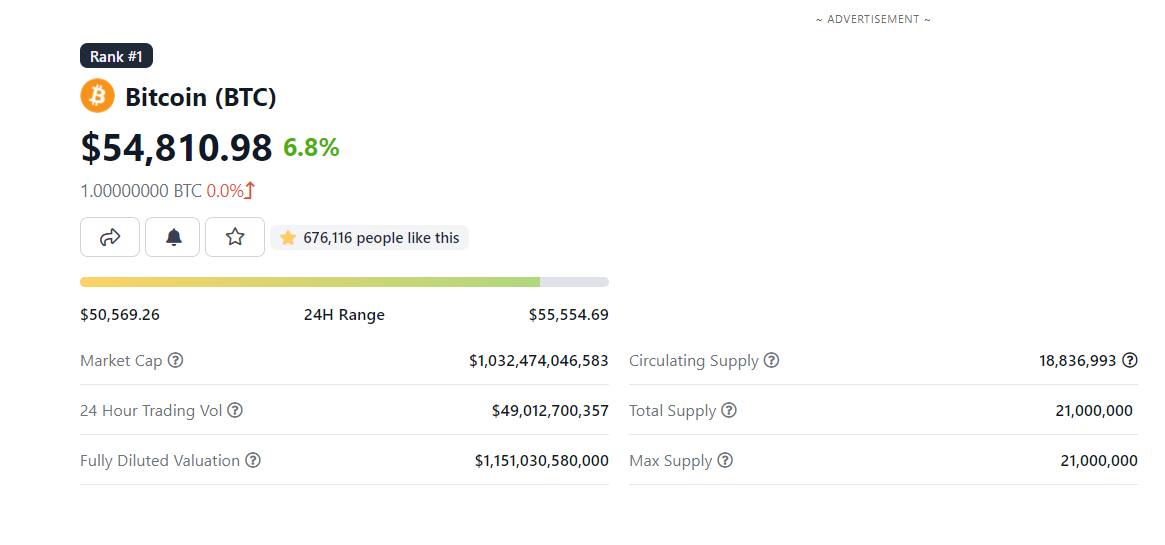Show Fully Diluted Valuation help icon
The width and height of the screenshot is (1165, 545).
click(253, 460)
